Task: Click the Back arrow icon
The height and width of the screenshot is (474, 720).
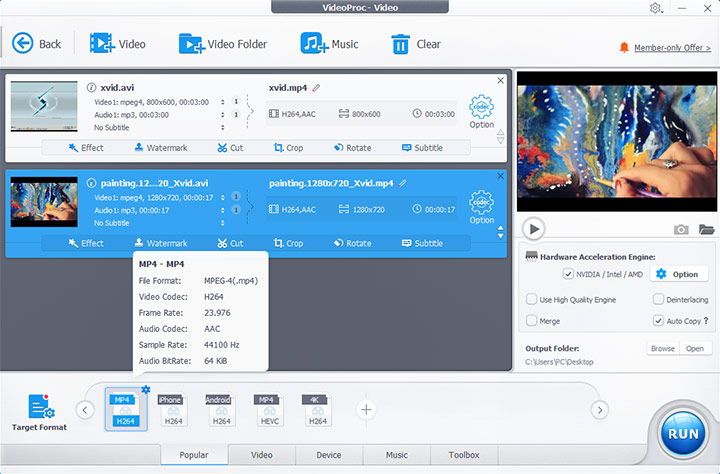Action: [22, 44]
